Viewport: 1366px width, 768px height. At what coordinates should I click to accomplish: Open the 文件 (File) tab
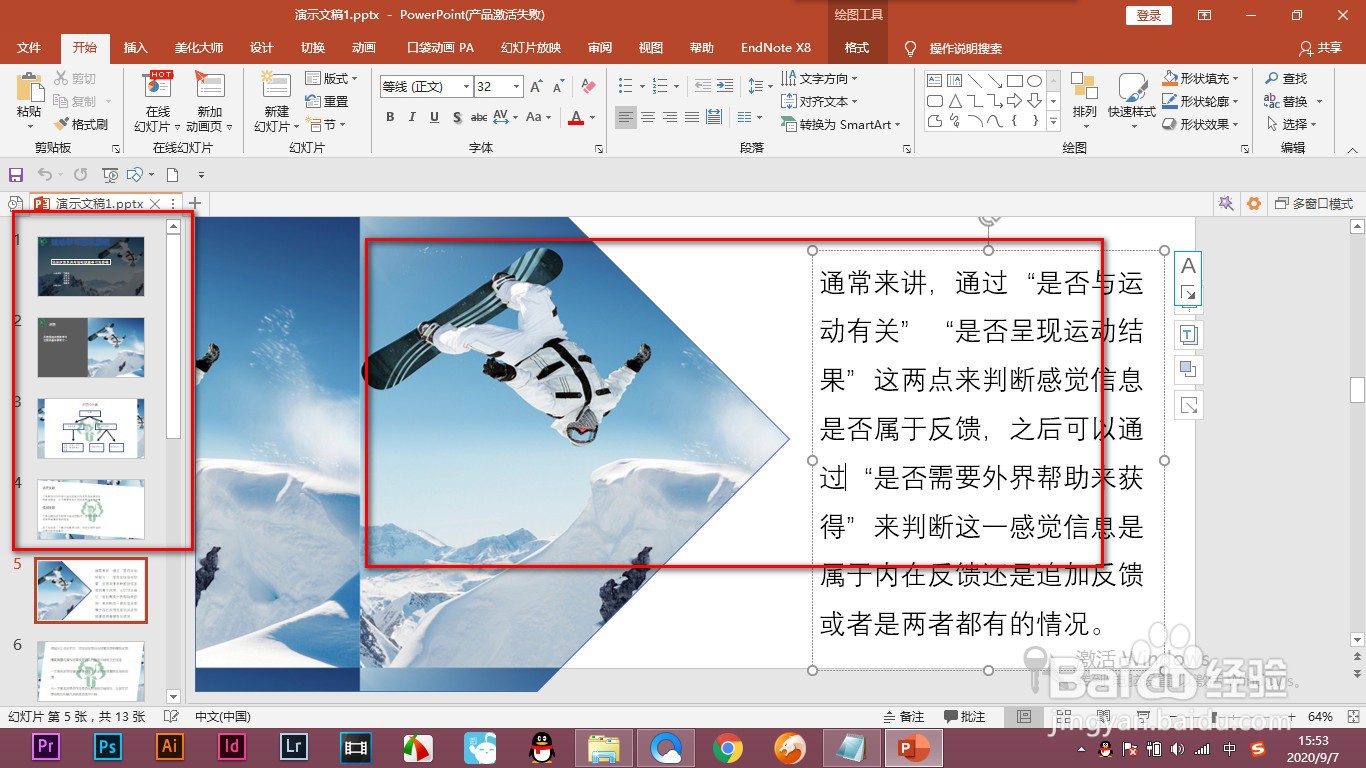pyautogui.click(x=29, y=48)
